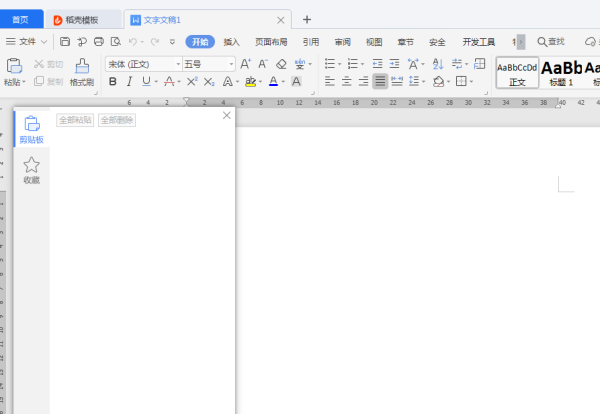Decrease font size with A- icon
Screen dimensions: 600x414
coord(263,64)
